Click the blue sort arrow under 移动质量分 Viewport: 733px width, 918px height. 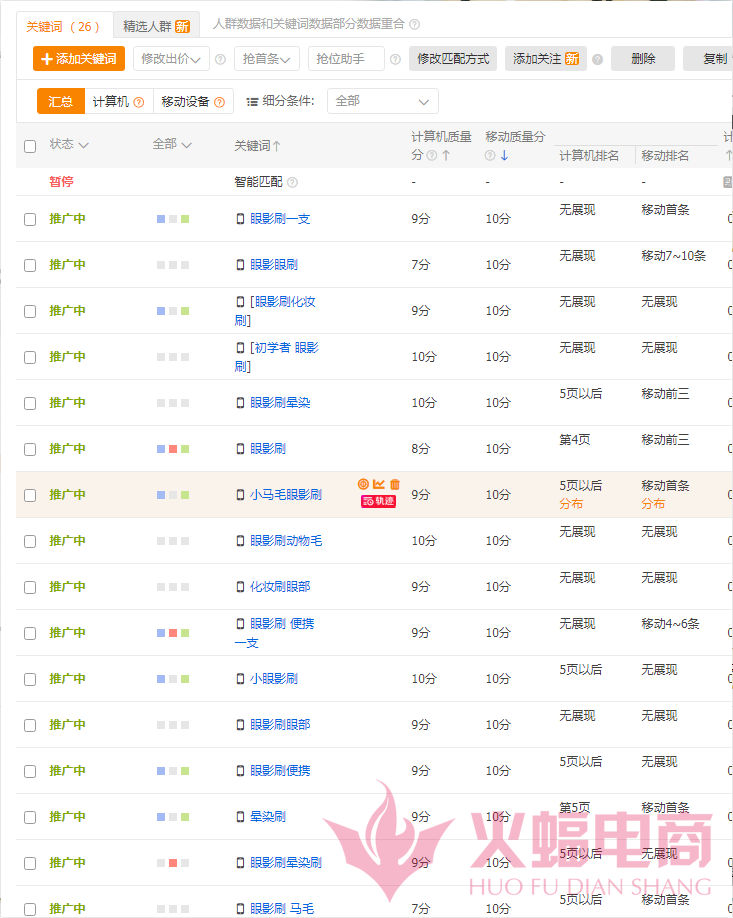pyautogui.click(x=504, y=156)
